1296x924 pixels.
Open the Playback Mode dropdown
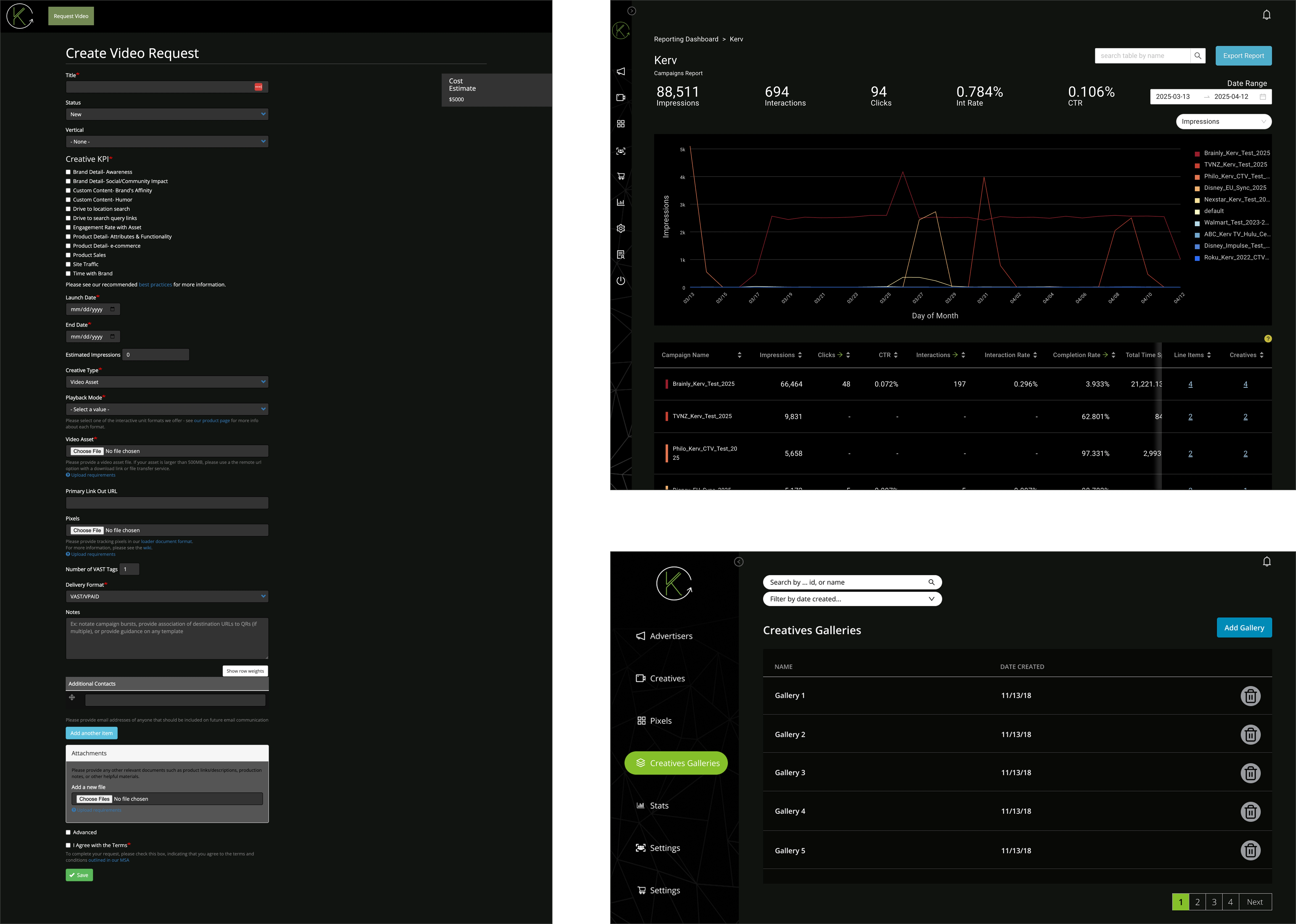click(167, 409)
